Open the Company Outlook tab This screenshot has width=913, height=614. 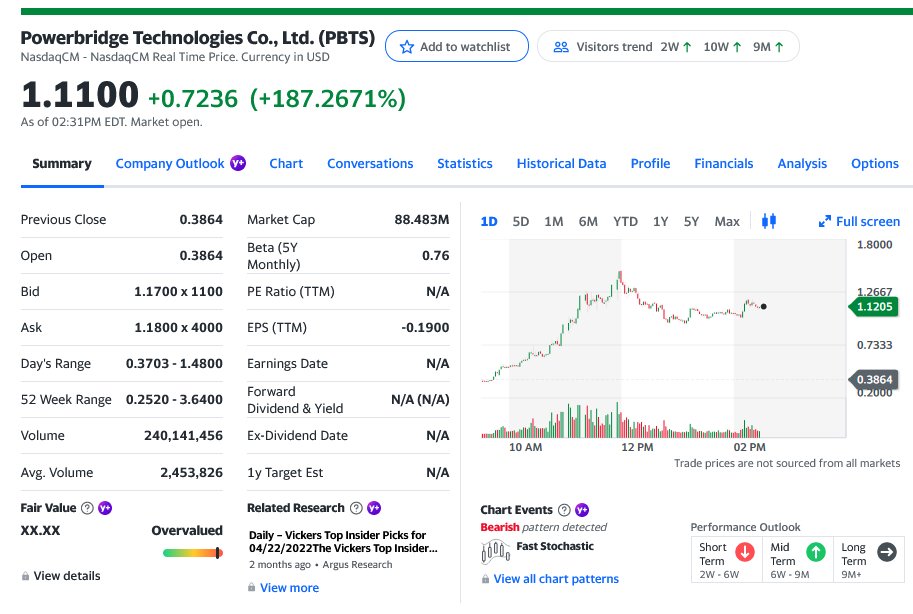169,164
